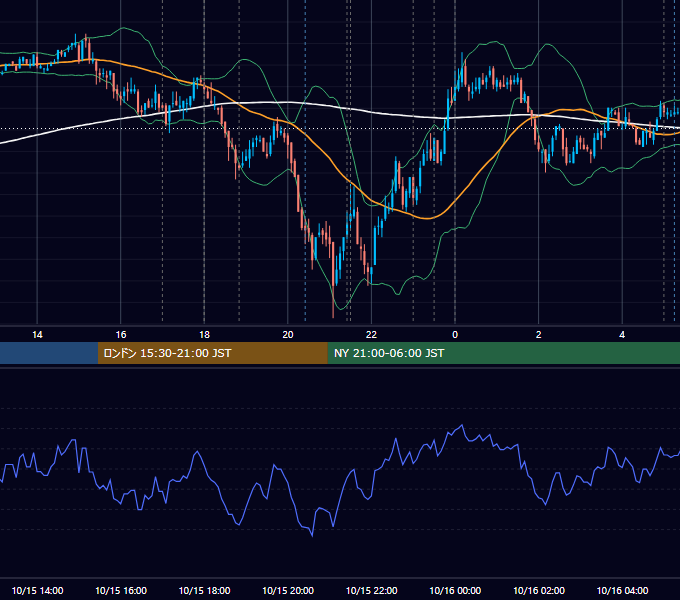Click the 14 hour label on price chart axis
The height and width of the screenshot is (600, 680).
coord(37,335)
